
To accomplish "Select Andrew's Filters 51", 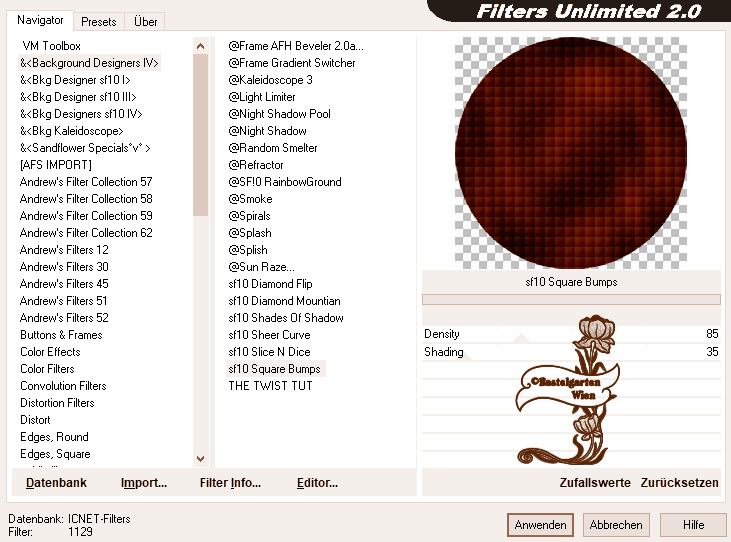I will coord(63,301).
